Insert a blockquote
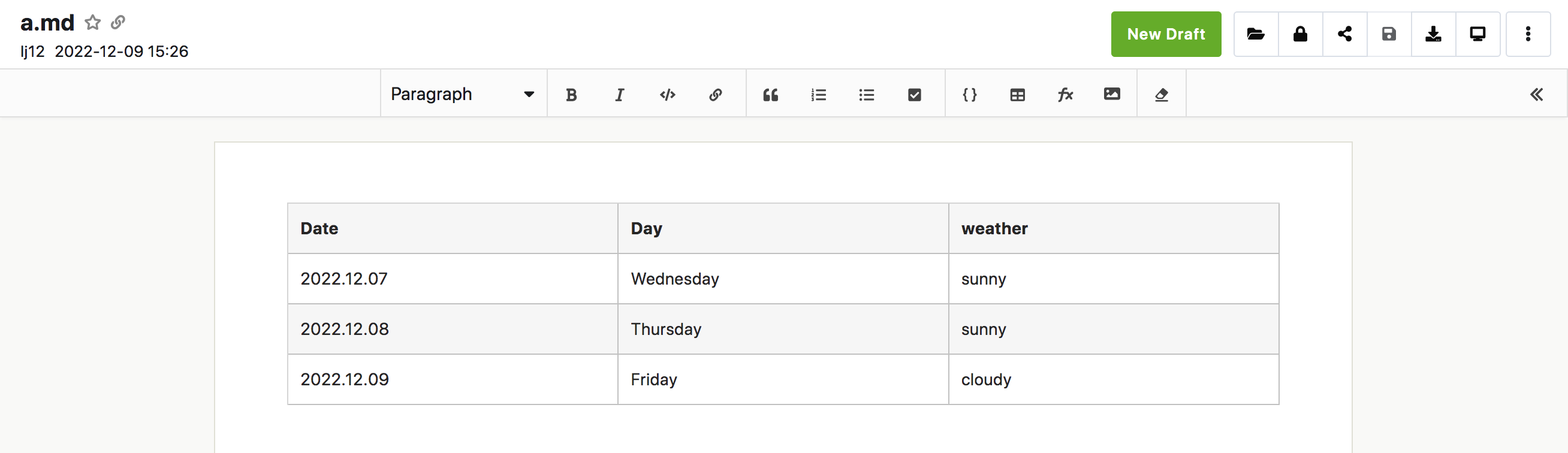Image resolution: width=1568 pixels, height=453 pixels. (771, 95)
